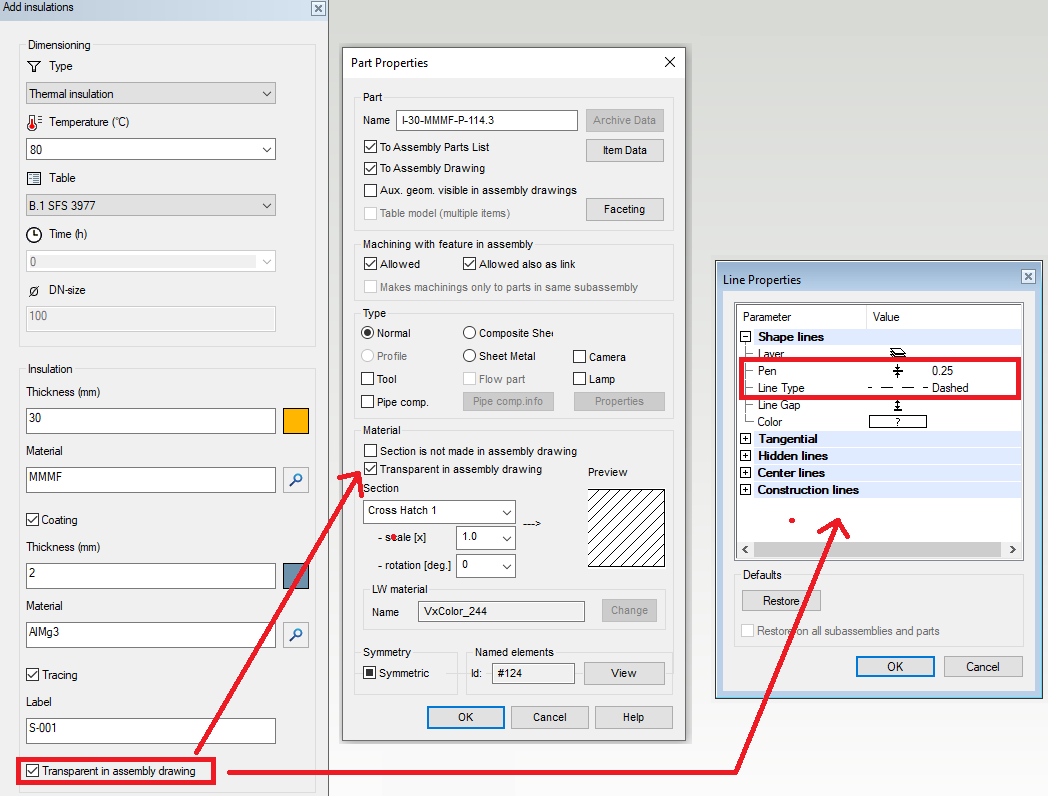Enable Section is not made in assembly drawing

[x=371, y=451]
